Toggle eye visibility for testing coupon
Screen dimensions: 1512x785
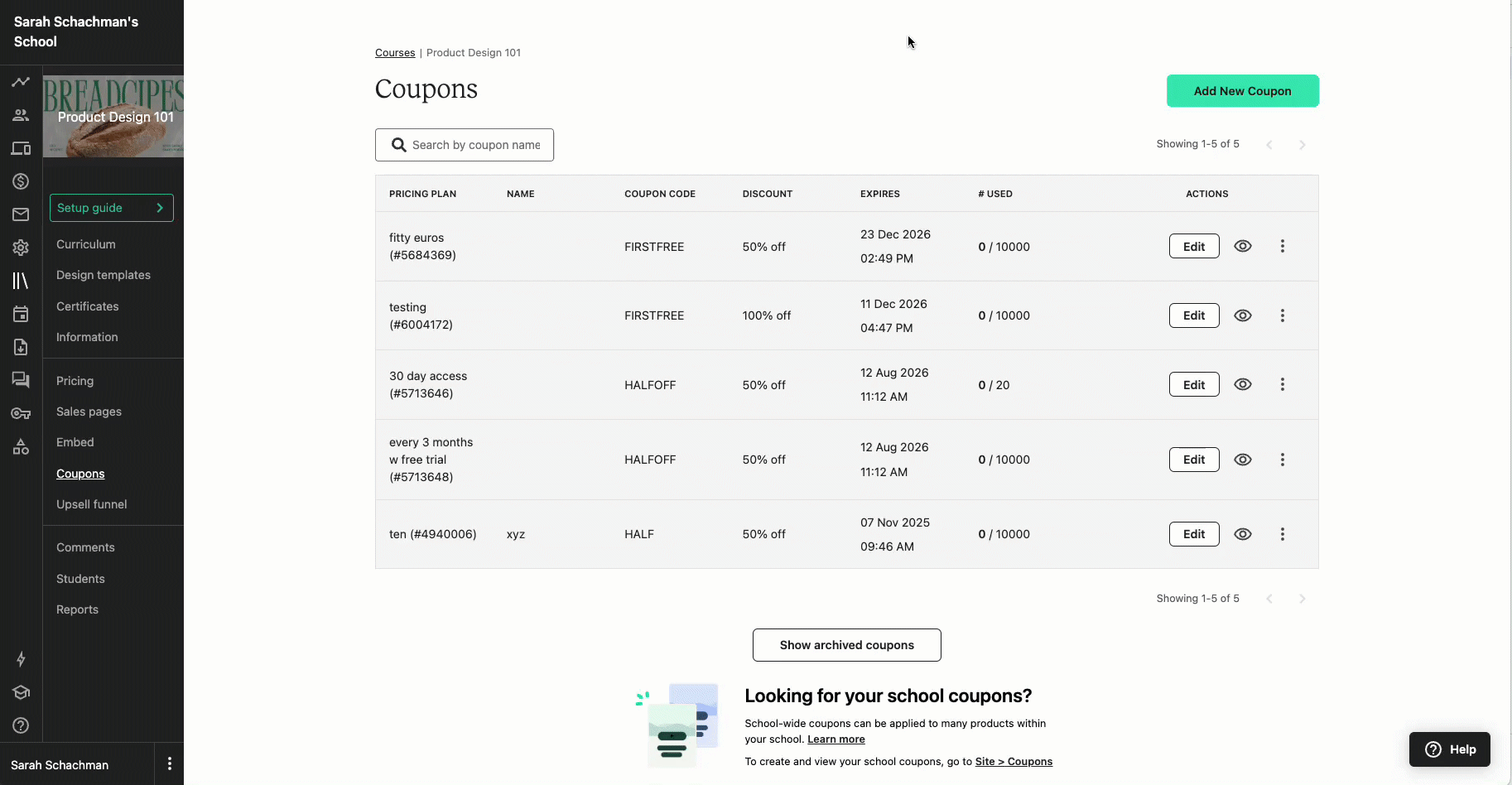click(x=1243, y=315)
